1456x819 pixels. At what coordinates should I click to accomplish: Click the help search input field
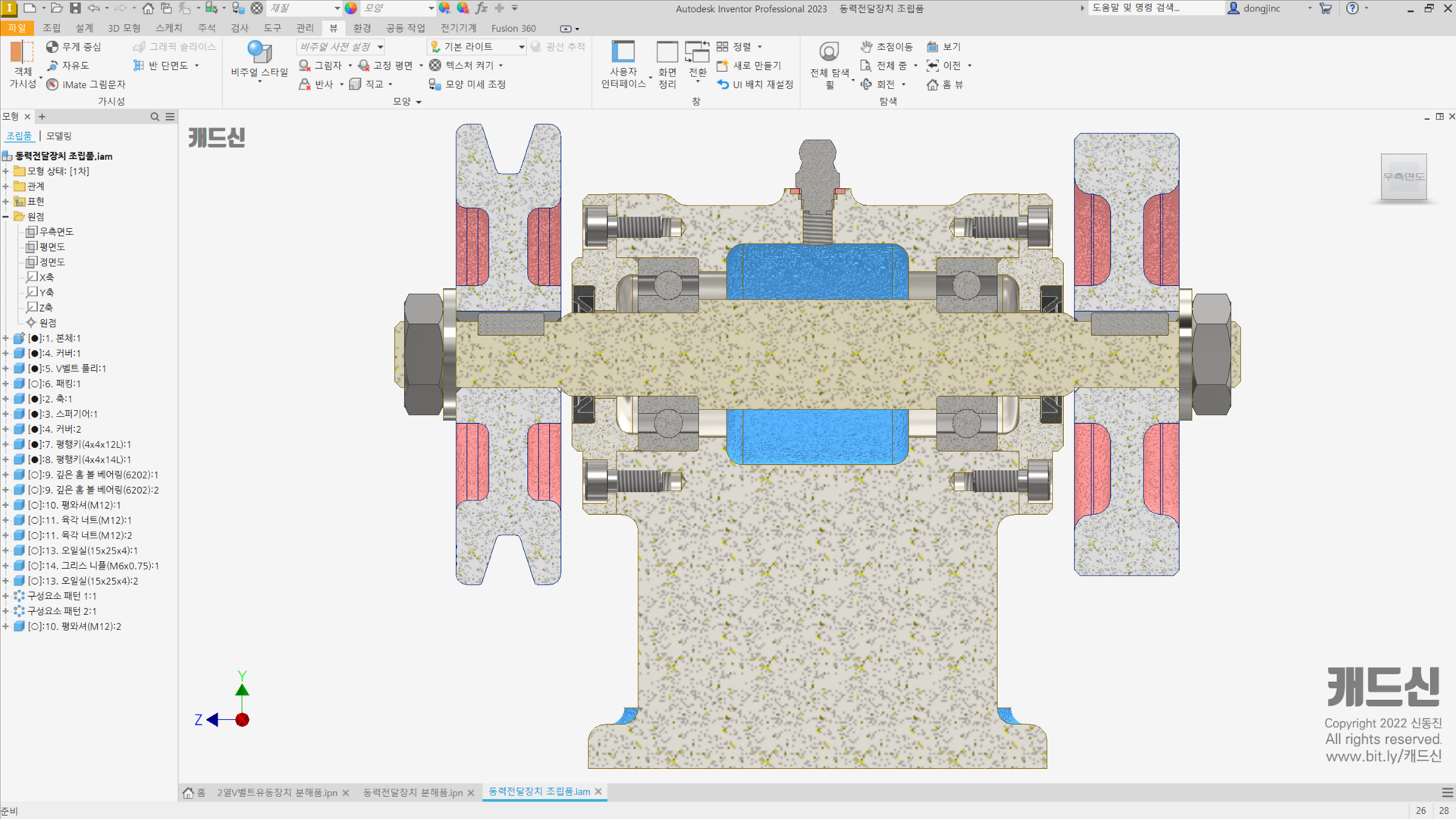(1156, 8)
